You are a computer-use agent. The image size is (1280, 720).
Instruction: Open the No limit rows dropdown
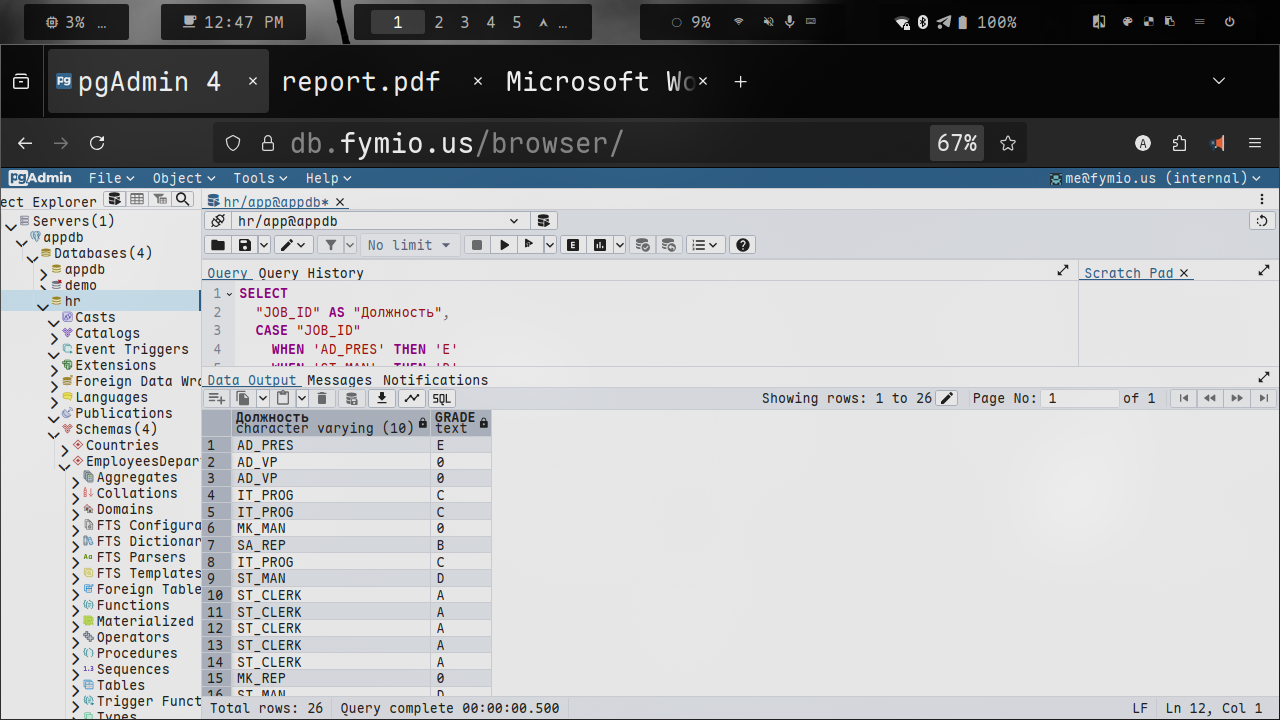tap(410, 245)
